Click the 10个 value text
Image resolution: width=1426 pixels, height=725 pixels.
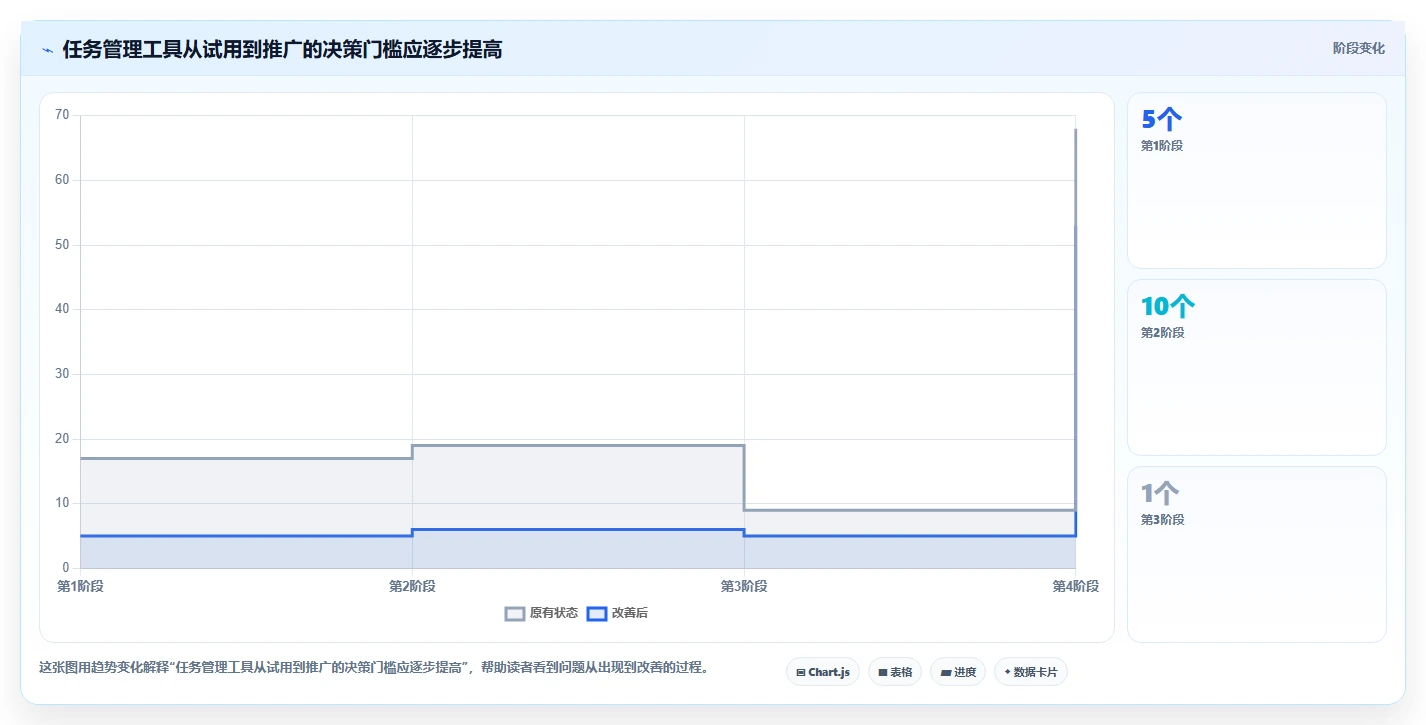(x=1168, y=306)
